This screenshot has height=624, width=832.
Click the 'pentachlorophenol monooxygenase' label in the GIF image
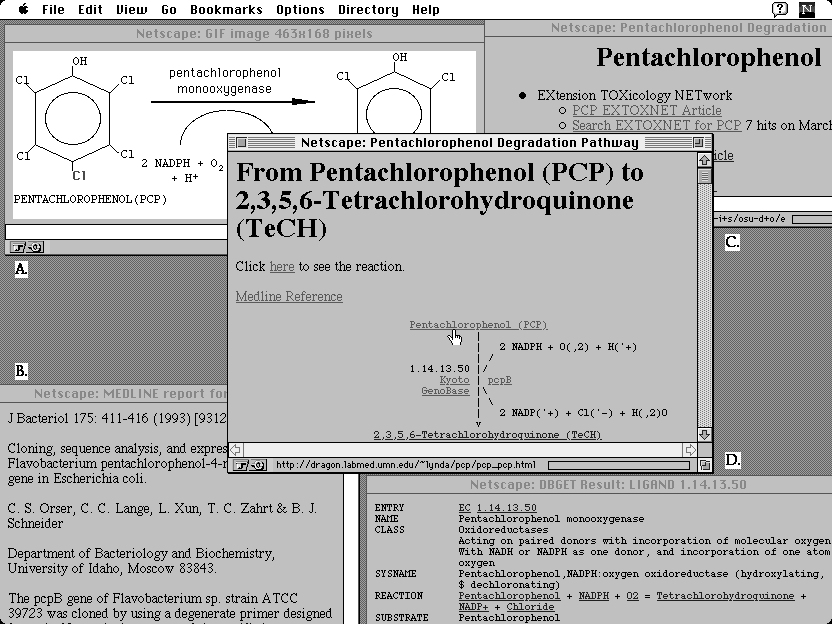tap(225, 81)
